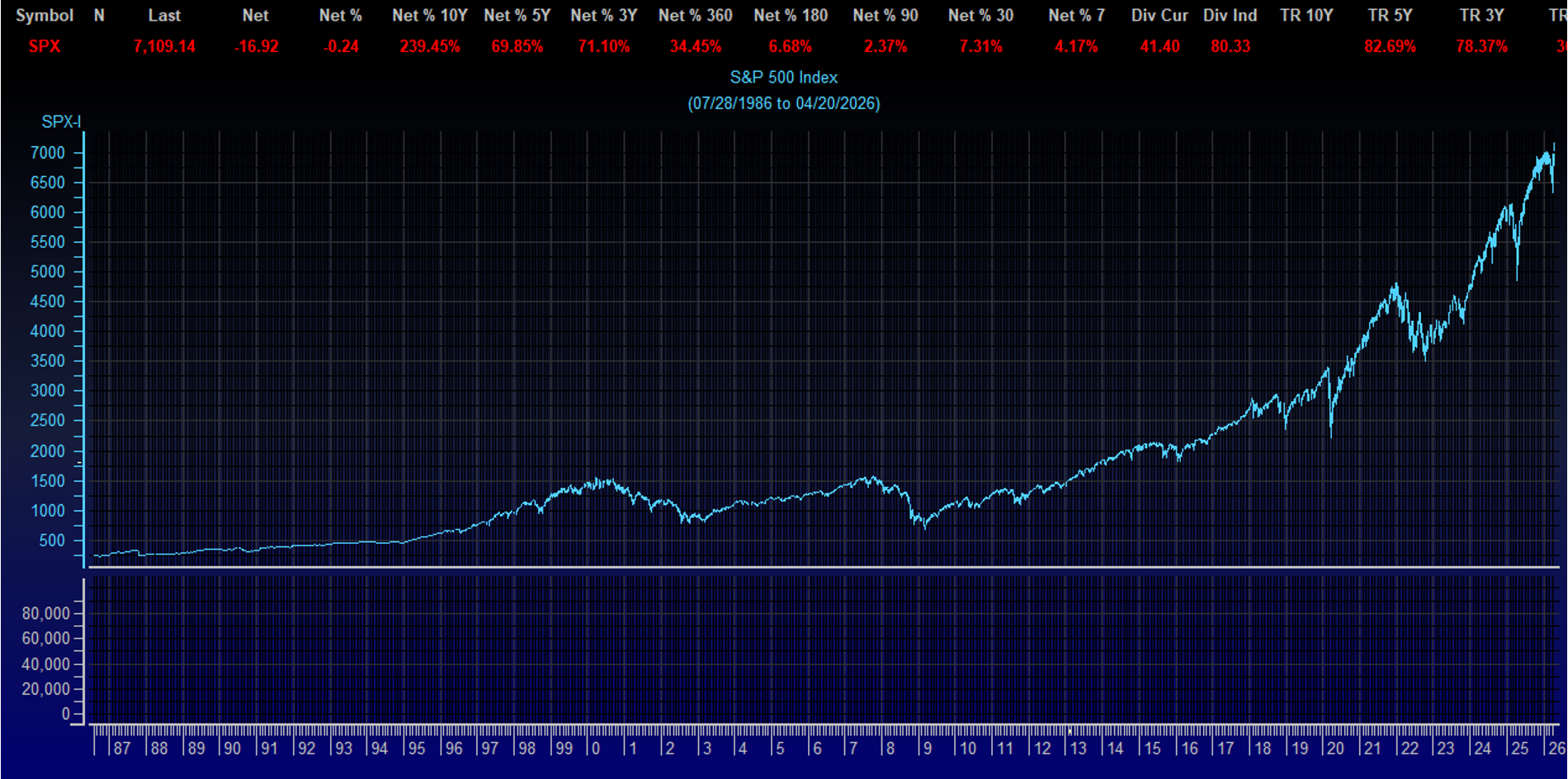Viewport: 1568px width, 779px height.
Task: Click the last price value 7,109.14
Action: click(x=164, y=47)
